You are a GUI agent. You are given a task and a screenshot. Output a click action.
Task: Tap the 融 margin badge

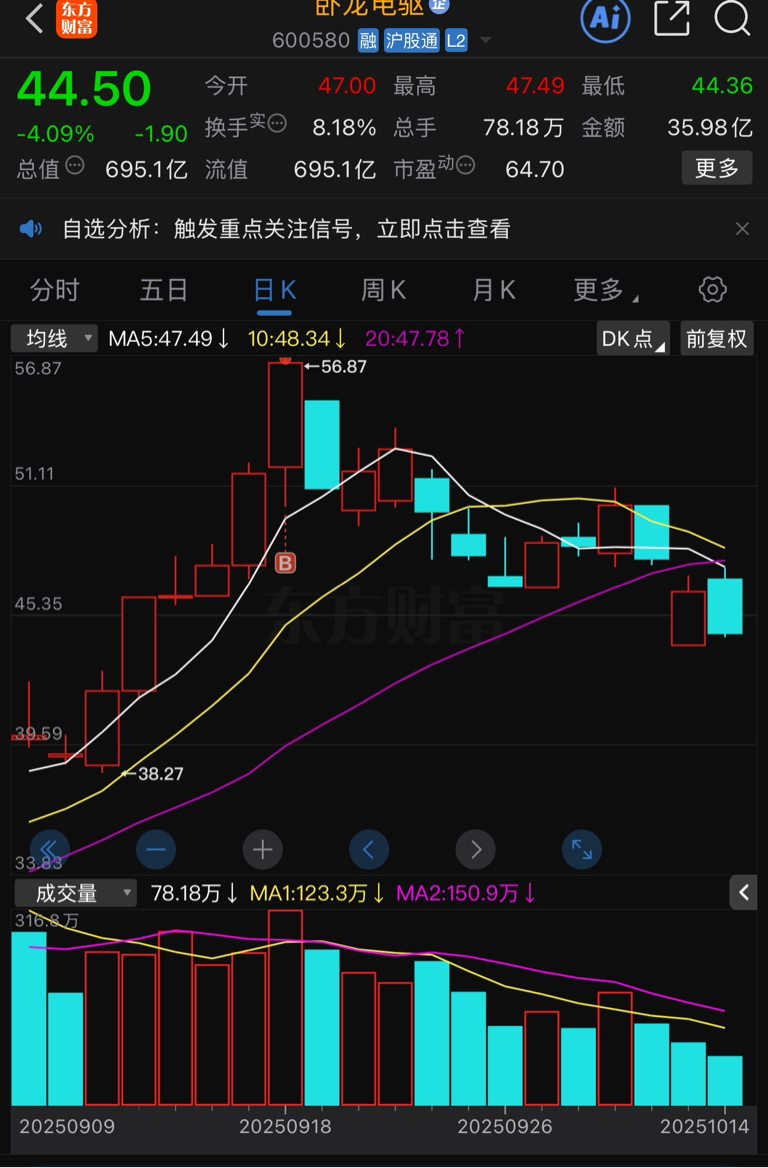click(368, 40)
